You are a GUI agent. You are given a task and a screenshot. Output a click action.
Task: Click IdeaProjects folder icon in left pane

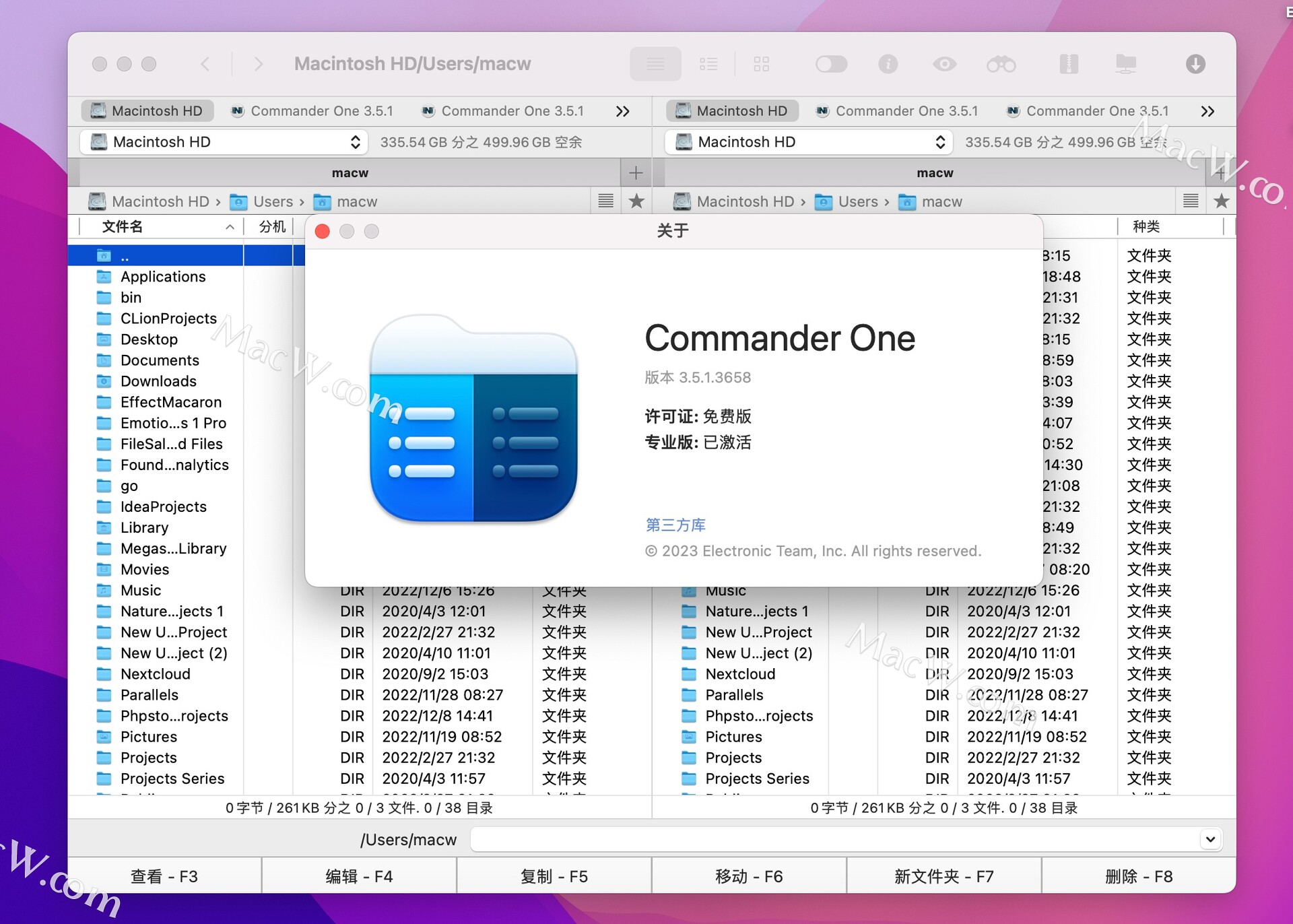(x=104, y=506)
